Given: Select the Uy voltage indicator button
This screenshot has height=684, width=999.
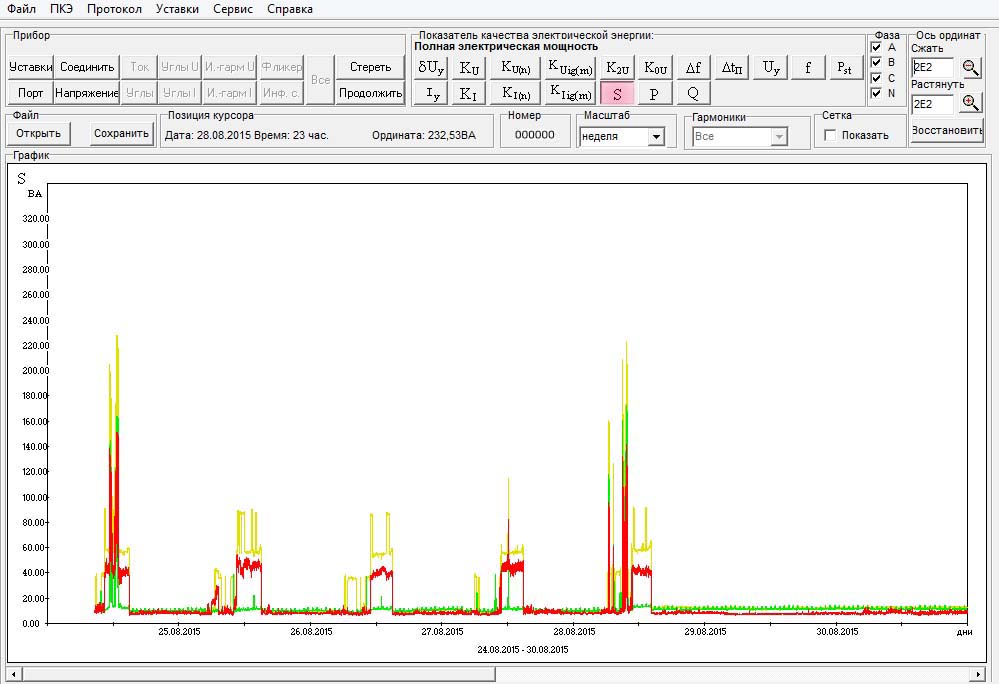Looking at the screenshot, I should click(x=770, y=68).
